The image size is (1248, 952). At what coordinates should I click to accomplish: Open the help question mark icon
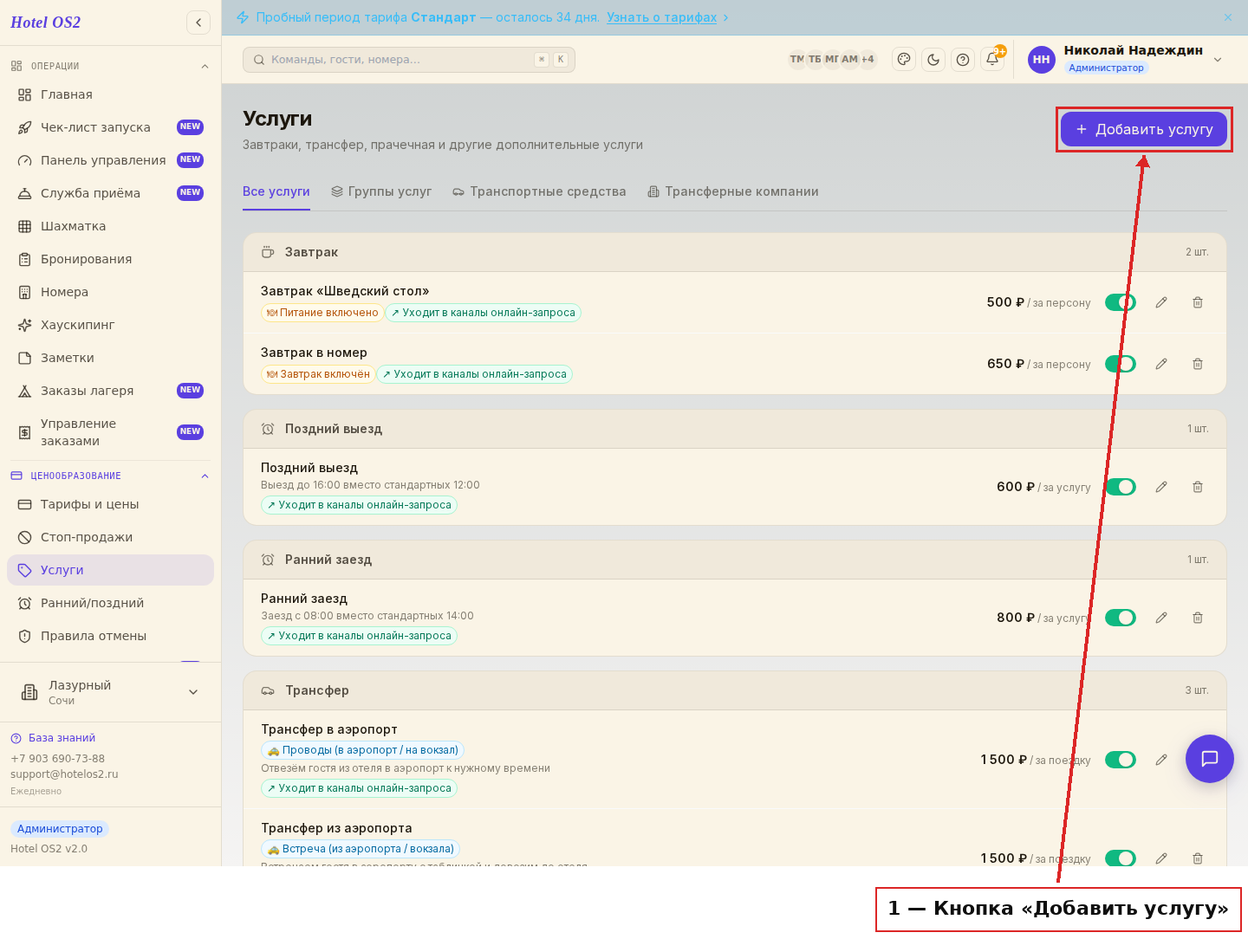coord(963,60)
